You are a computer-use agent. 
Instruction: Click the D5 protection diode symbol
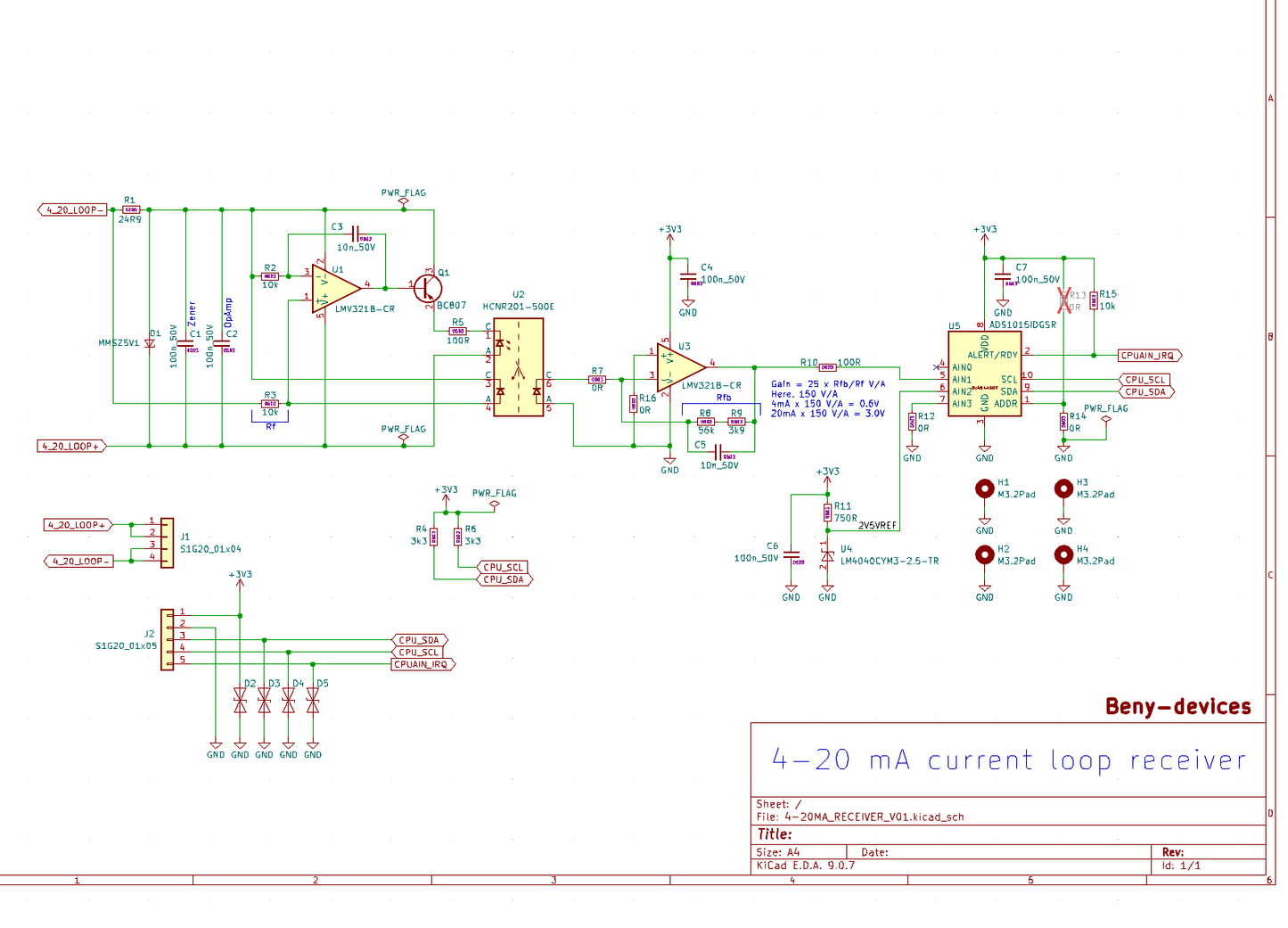click(313, 701)
